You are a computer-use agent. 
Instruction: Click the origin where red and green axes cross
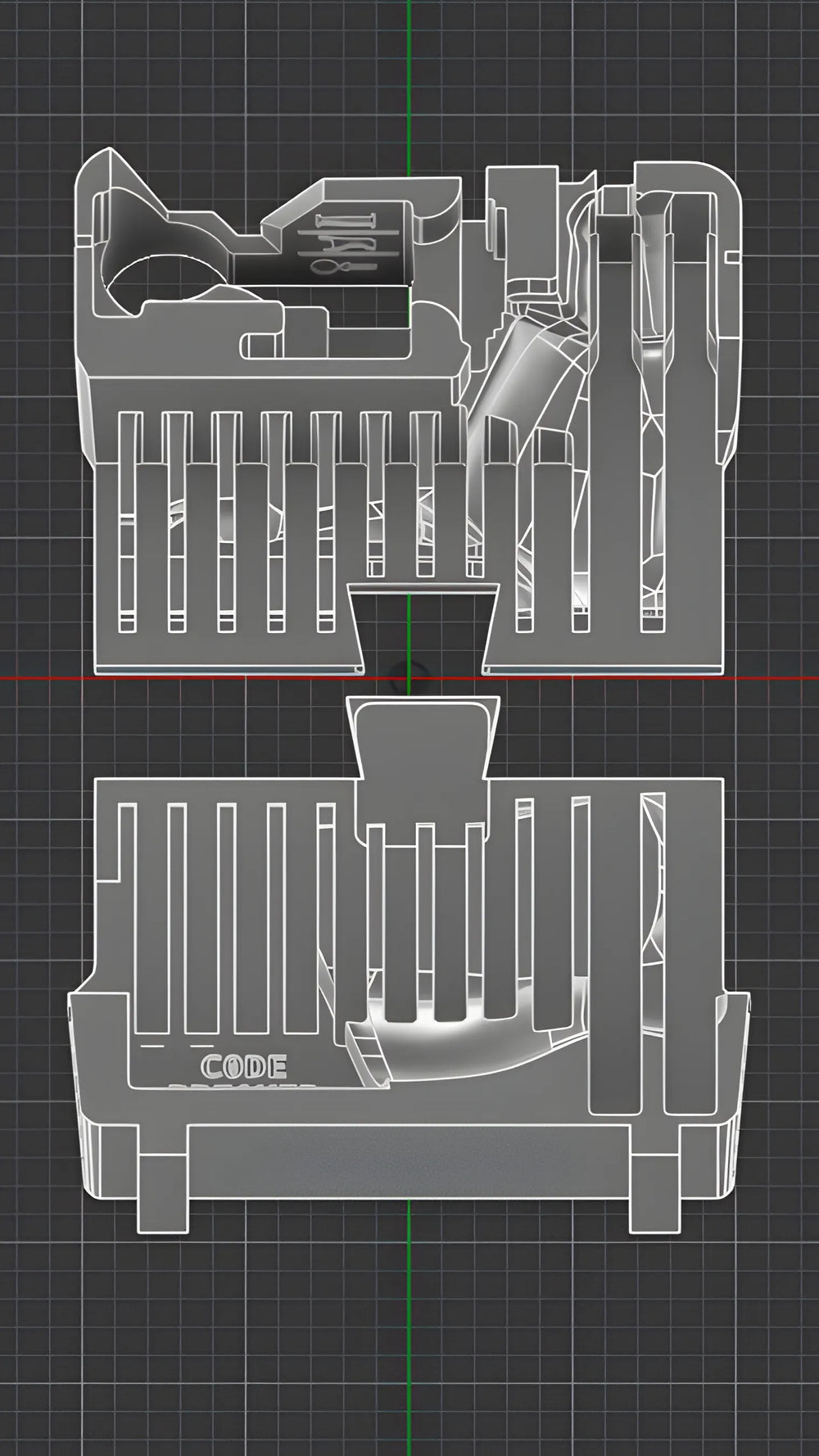[x=409, y=678]
